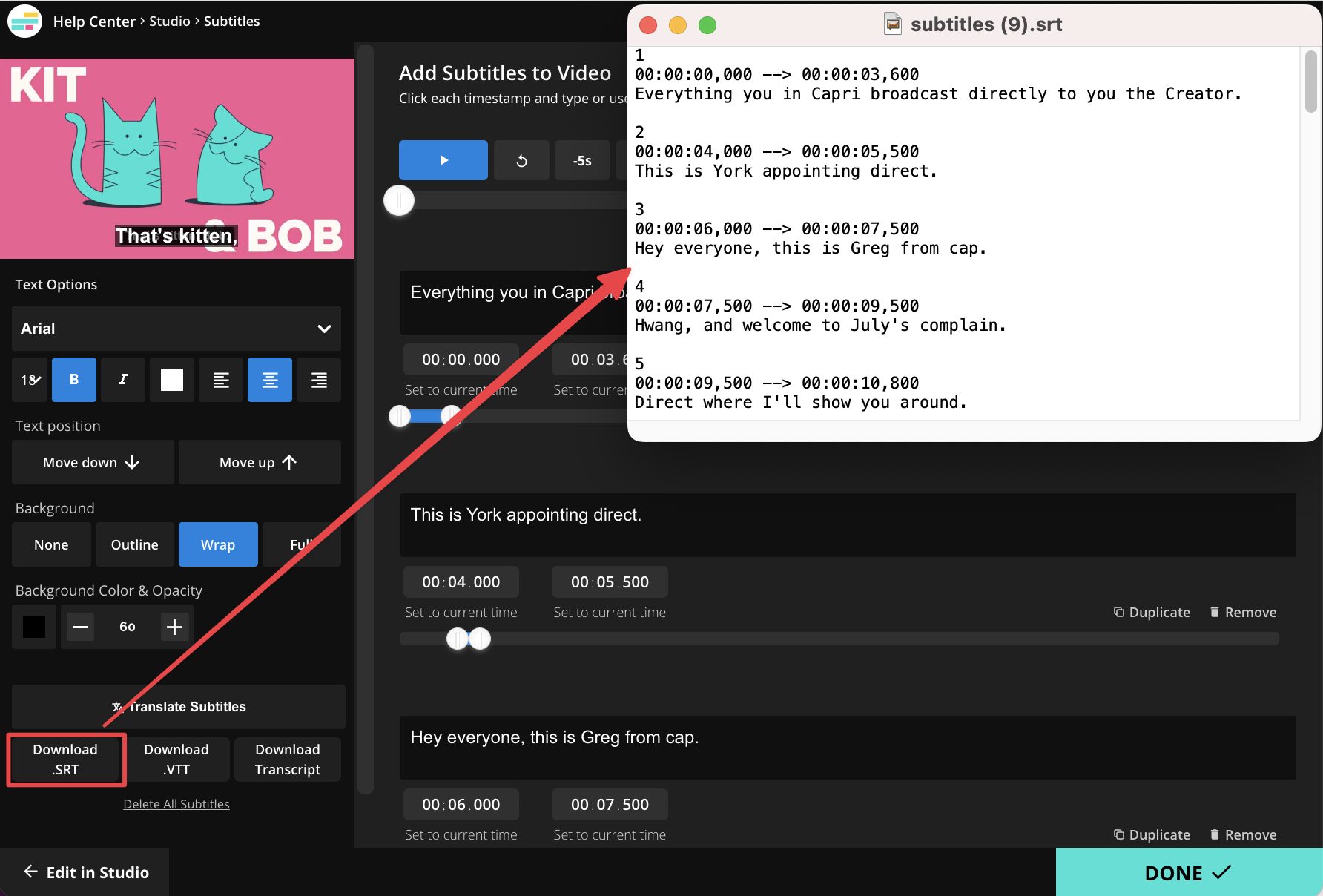Click the Studio breadcrumb link
Image resolution: width=1323 pixels, height=896 pixels.
coord(169,21)
